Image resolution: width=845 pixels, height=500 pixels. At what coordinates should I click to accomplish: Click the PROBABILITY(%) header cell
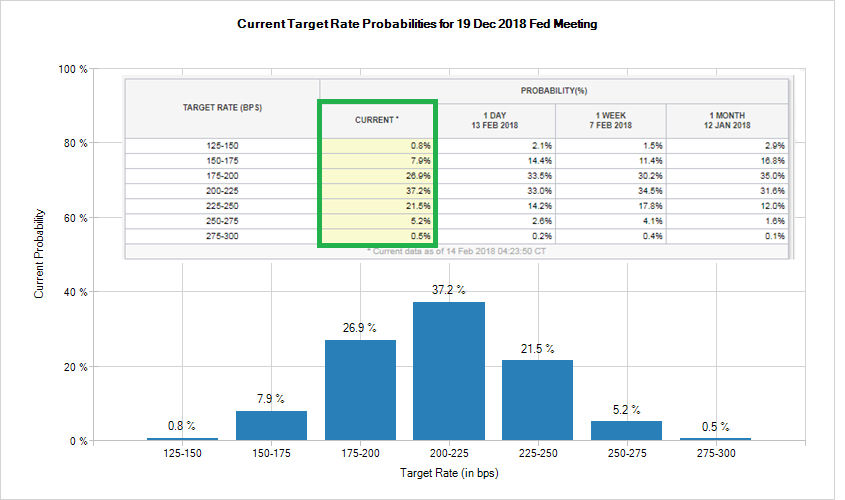553,90
